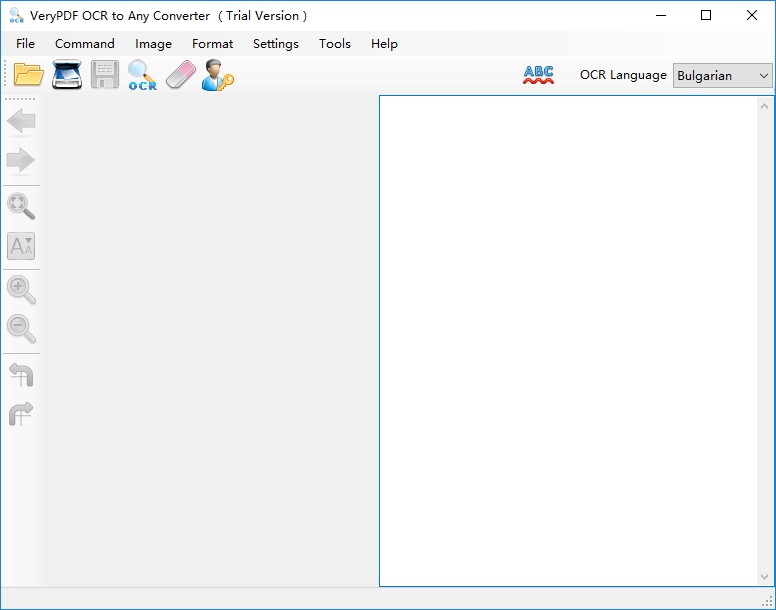Open the Settings menu
The height and width of the screenshot is (610, 776).
(x=276, y=44)
